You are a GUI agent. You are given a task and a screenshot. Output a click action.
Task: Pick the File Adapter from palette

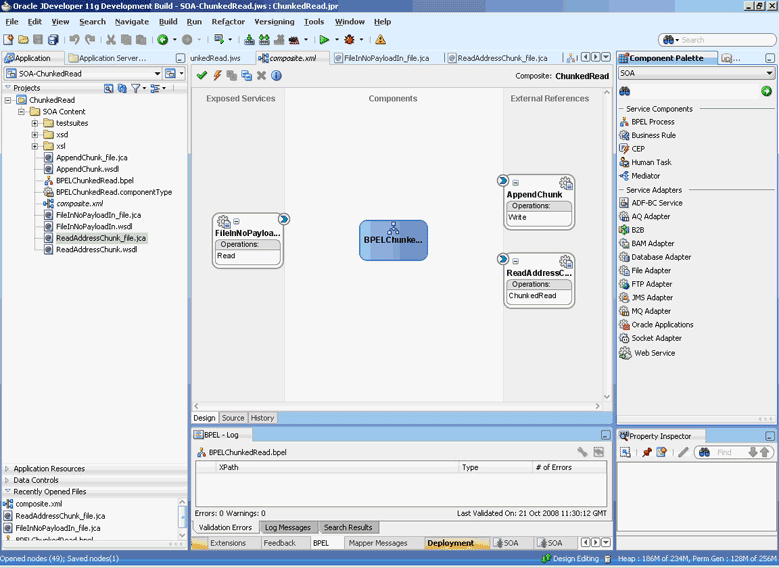[x=651, y=270]
